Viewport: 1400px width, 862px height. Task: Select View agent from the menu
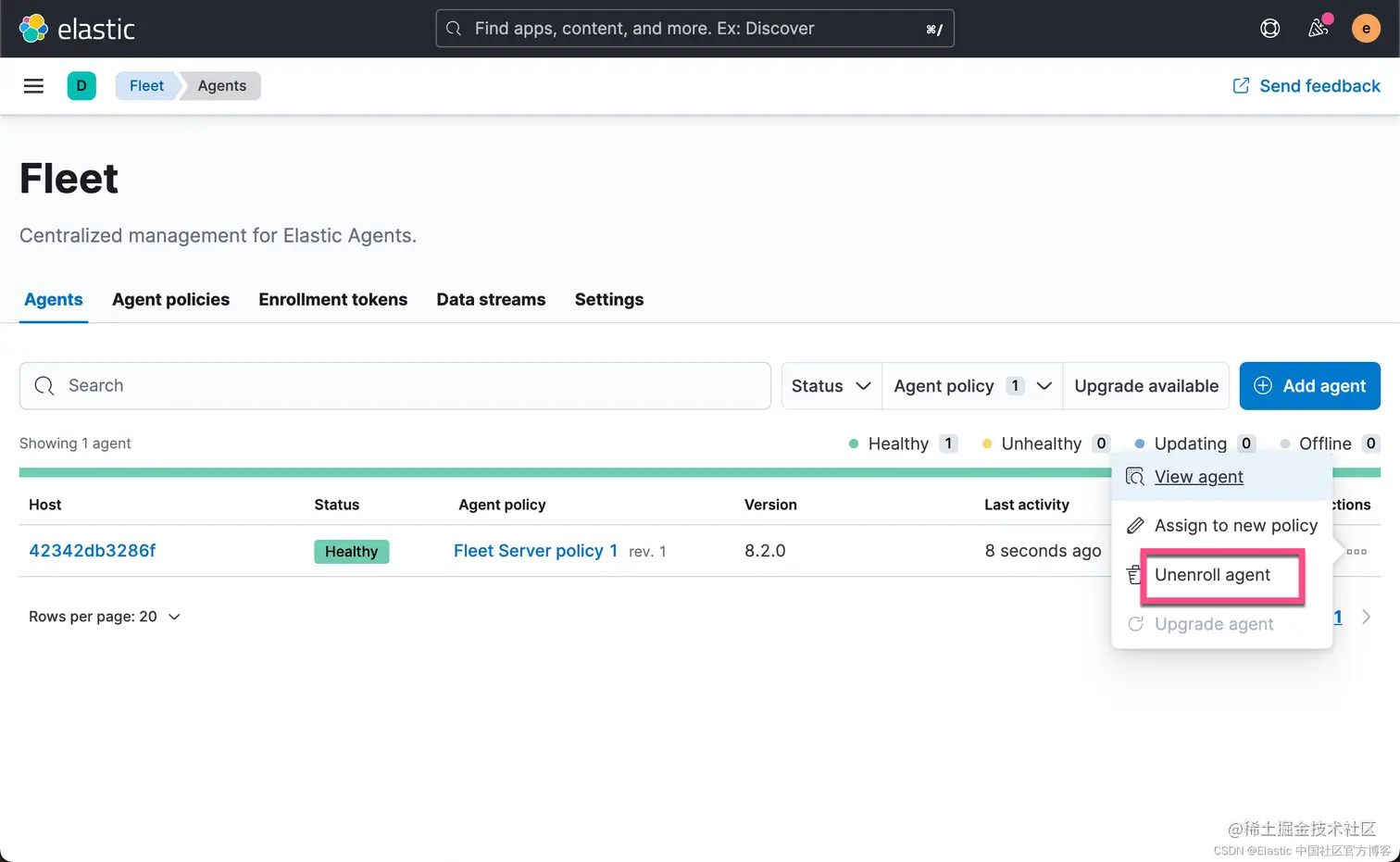point(1221,477)
